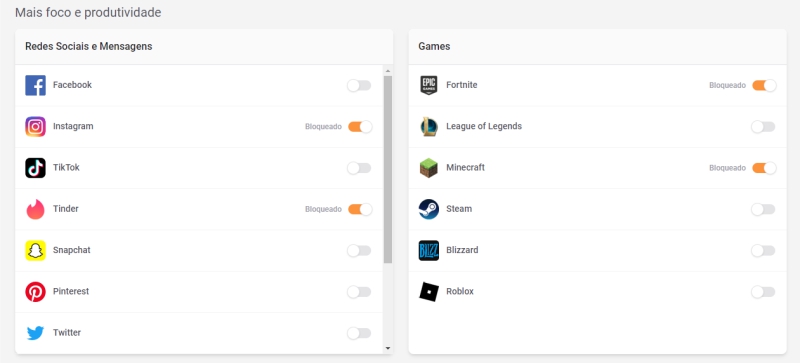Click the Tinder flame icon
Viewport: 800px width, 363px height.
pyautogui.click(x=35, y=209)
